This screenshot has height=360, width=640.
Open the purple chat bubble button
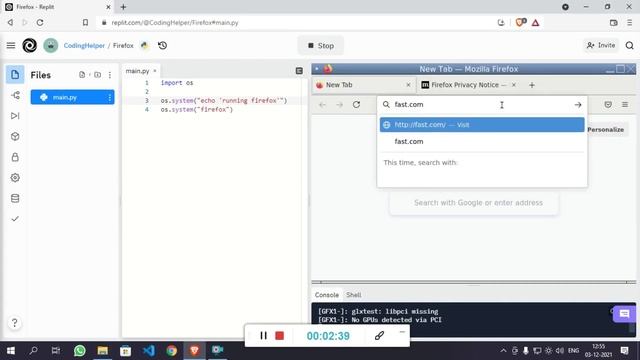624,313
